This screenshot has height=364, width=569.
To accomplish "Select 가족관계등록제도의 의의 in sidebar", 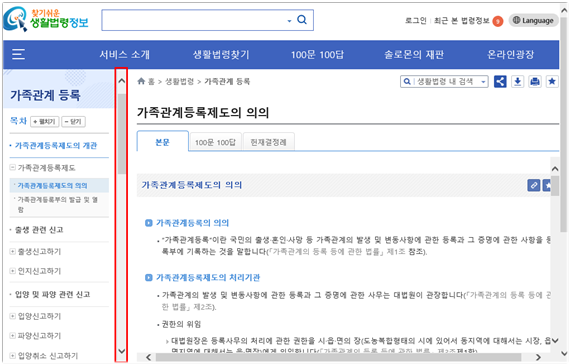I will (53, 185).
